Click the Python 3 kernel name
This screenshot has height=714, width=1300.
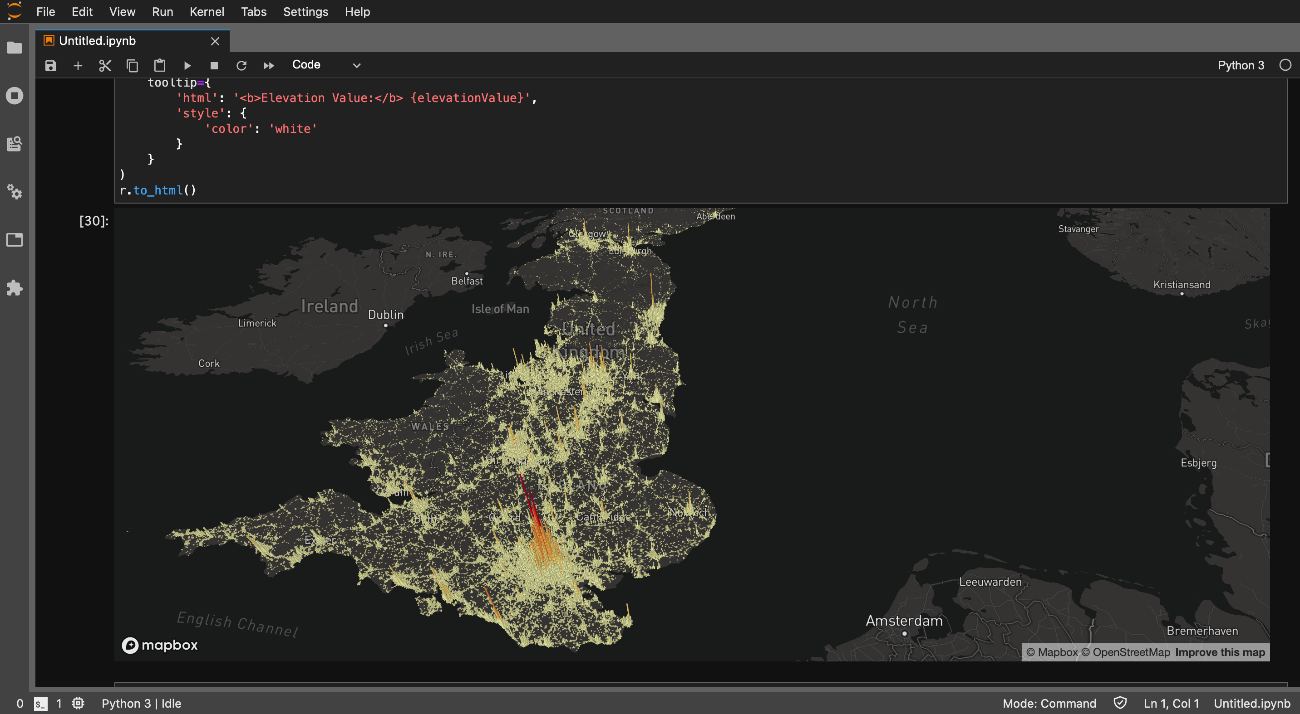[x=1241, y=65]
